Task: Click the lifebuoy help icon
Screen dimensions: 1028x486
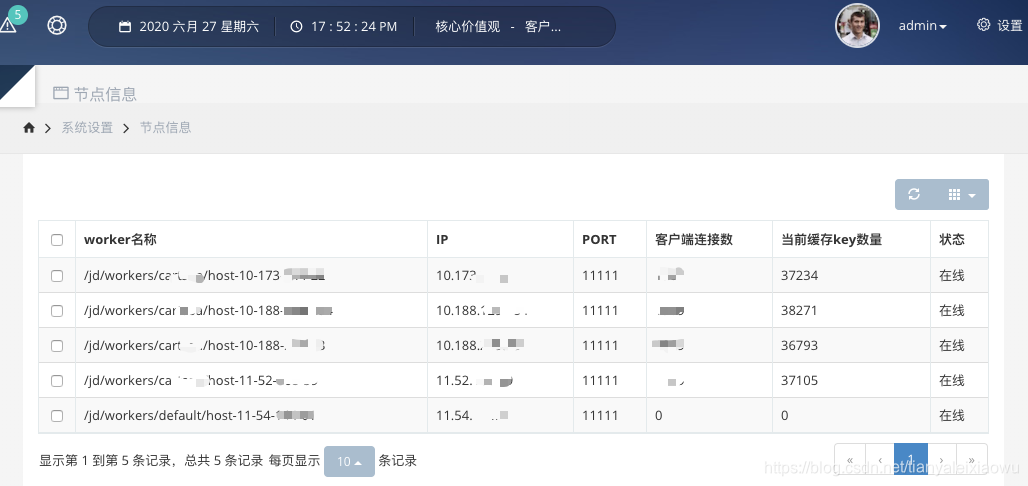Action: tap(57, 26)
